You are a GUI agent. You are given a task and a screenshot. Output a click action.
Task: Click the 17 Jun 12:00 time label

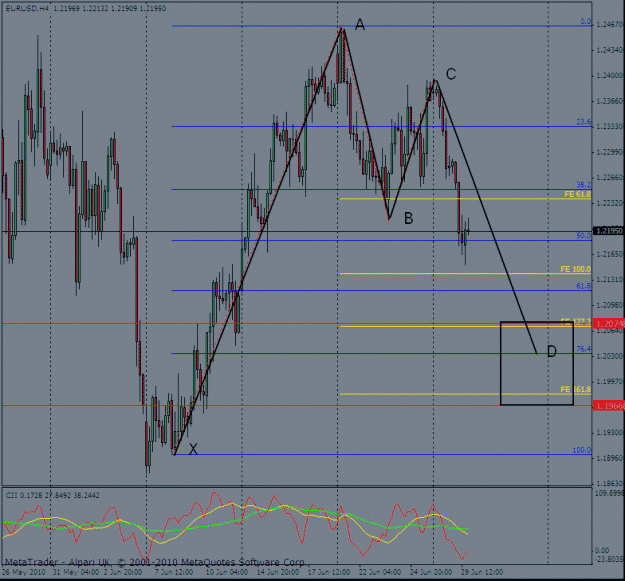(329, 572)
